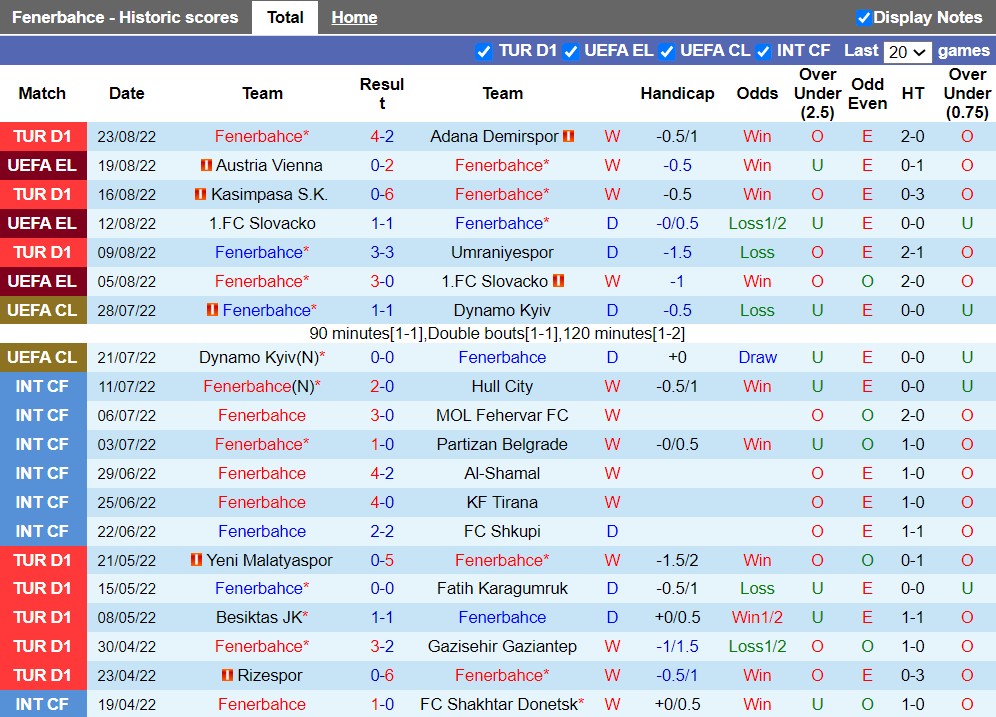Select the Total tab
This screenshot has height=717, width=996.
click(285, 17)
